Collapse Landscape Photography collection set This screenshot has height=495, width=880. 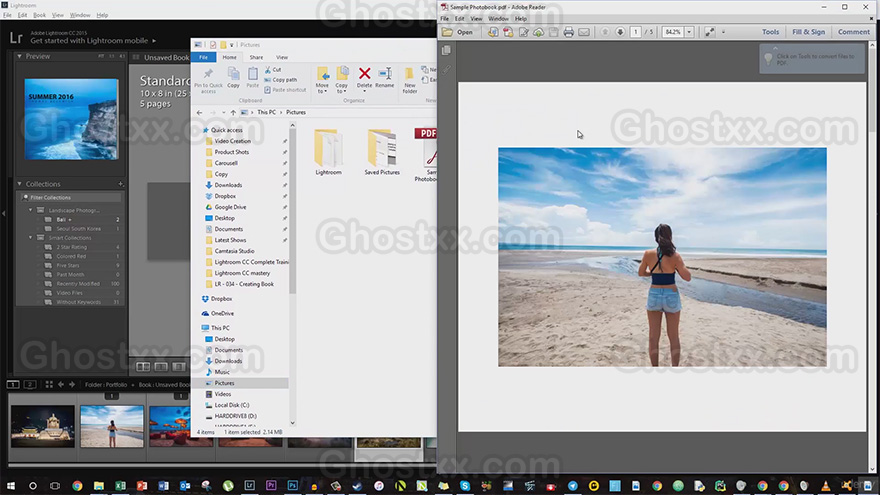[31, 210]
